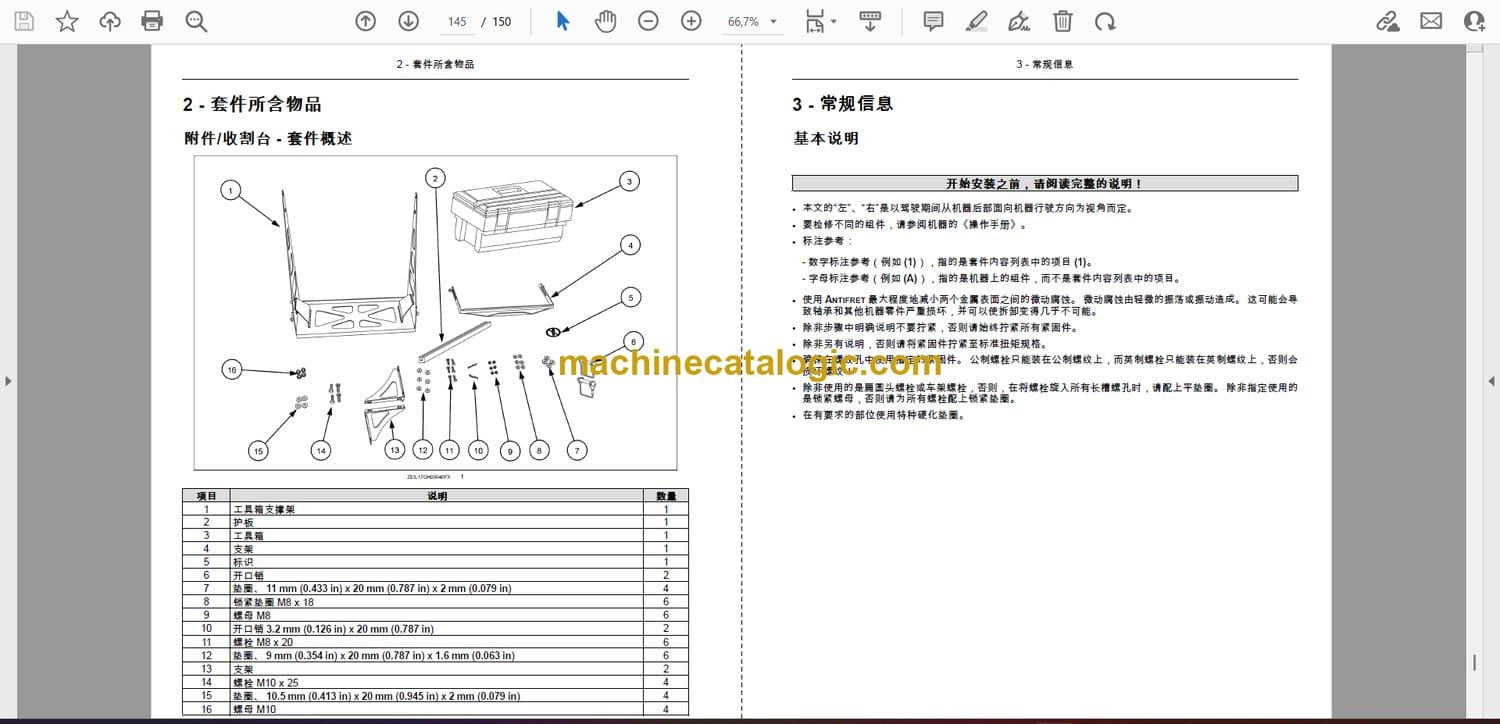Image resolution: width=1500 pixels, height=724 pixels.
Task: Click the scrolling mode keyboard icon
Action: [870, 21]
